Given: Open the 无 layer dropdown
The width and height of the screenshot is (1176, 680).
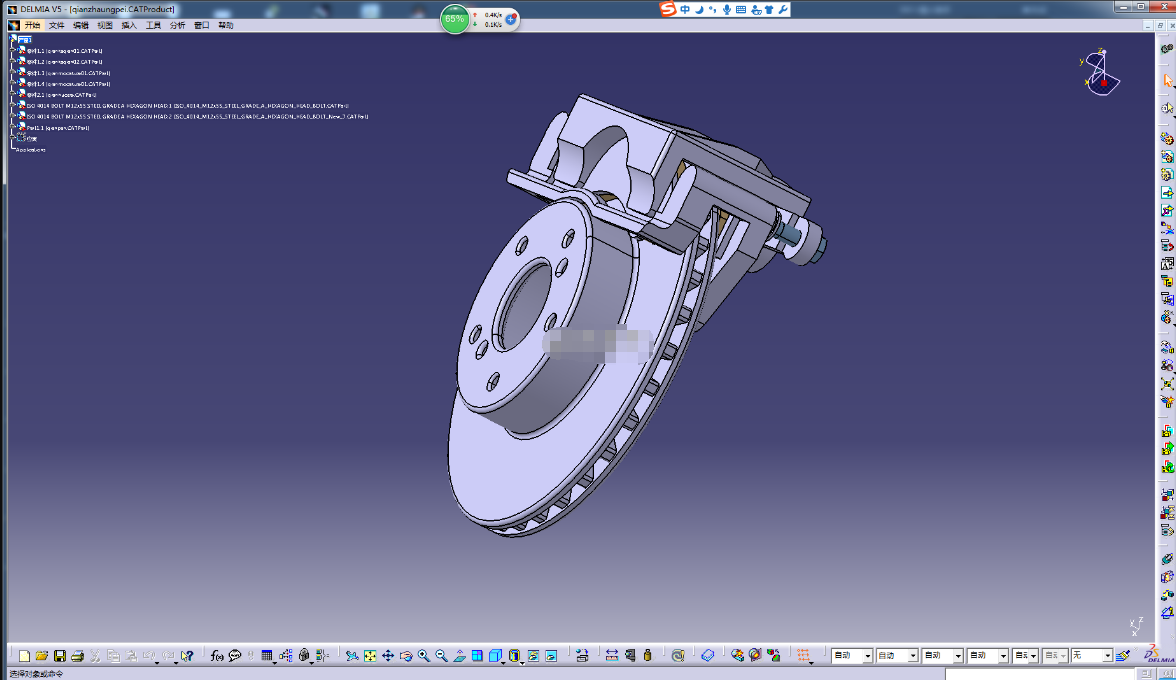Looking at the screenshot, I should point(1091,656).
